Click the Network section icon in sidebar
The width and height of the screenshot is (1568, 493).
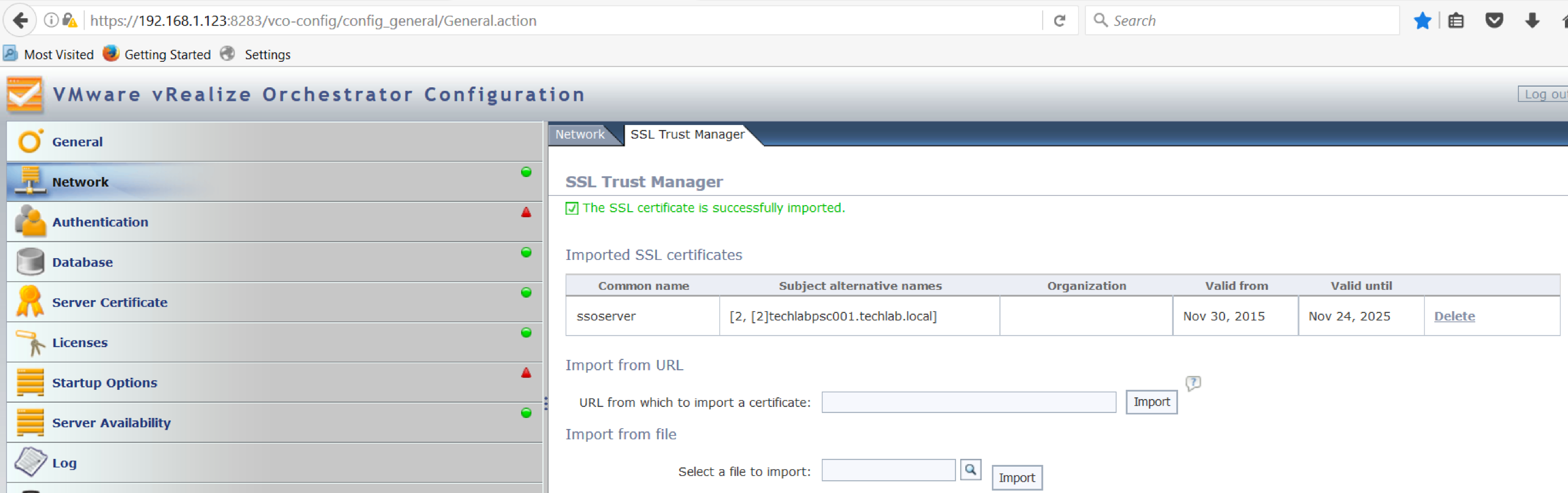pos(30,181)
